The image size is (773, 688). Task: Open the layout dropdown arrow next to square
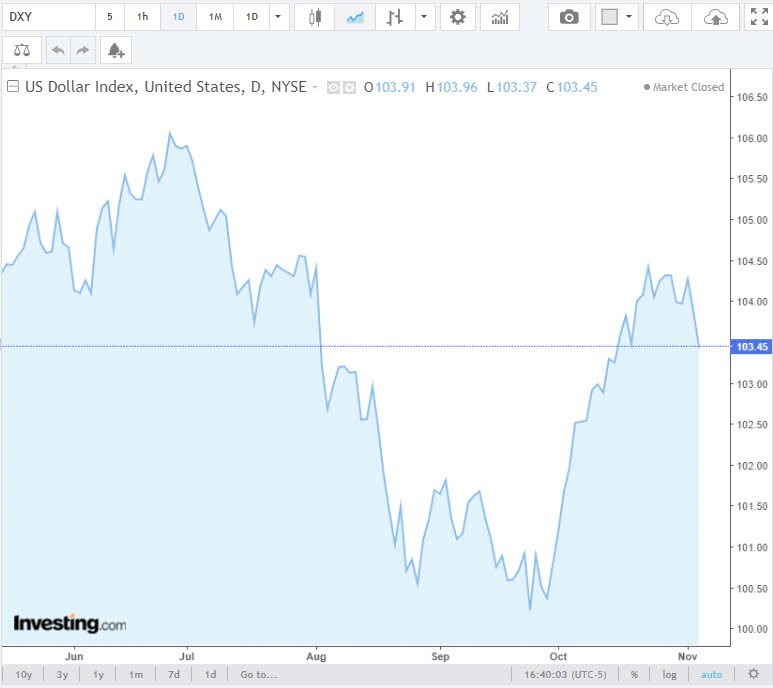point(629,17)
